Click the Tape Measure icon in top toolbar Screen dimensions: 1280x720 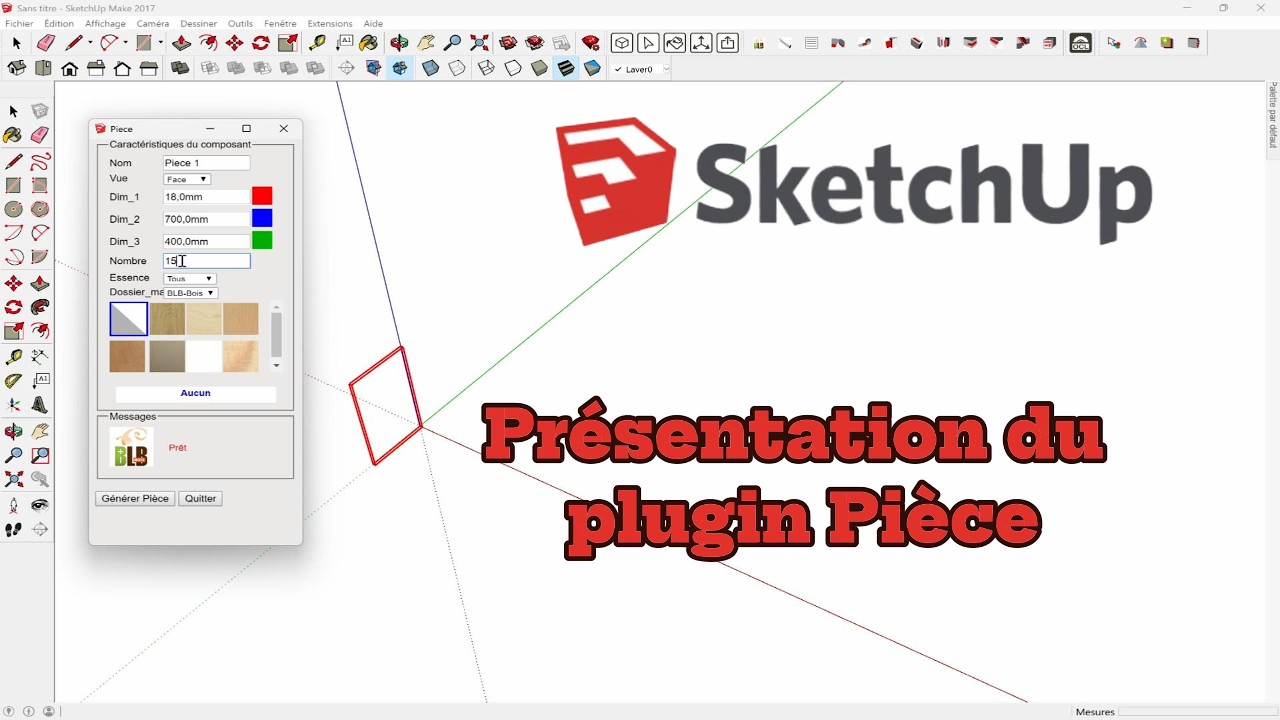click(x=317, y=43)
